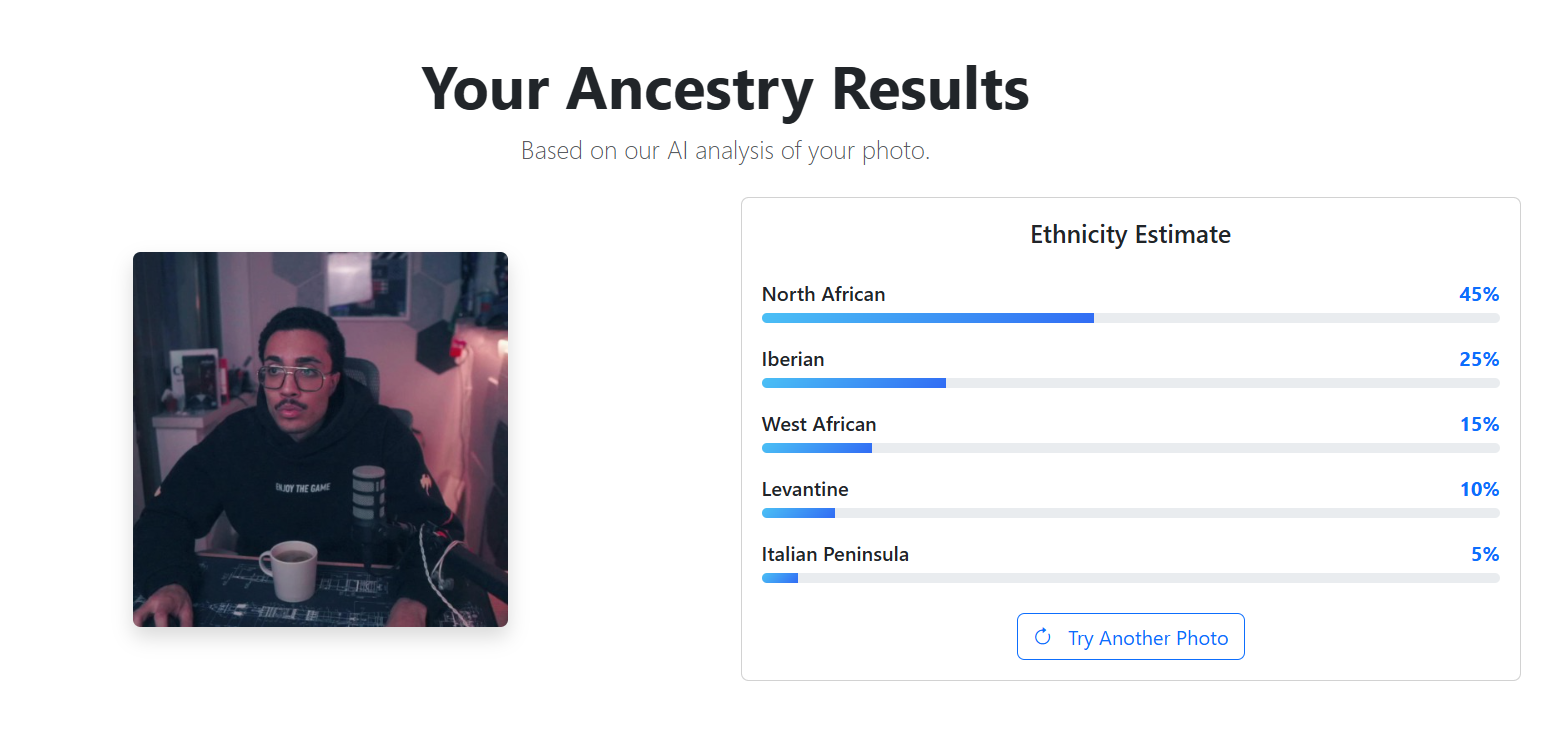Click the uploaded photo thumbnail
Screen dimensions: 1553x734
pos(320,439)
